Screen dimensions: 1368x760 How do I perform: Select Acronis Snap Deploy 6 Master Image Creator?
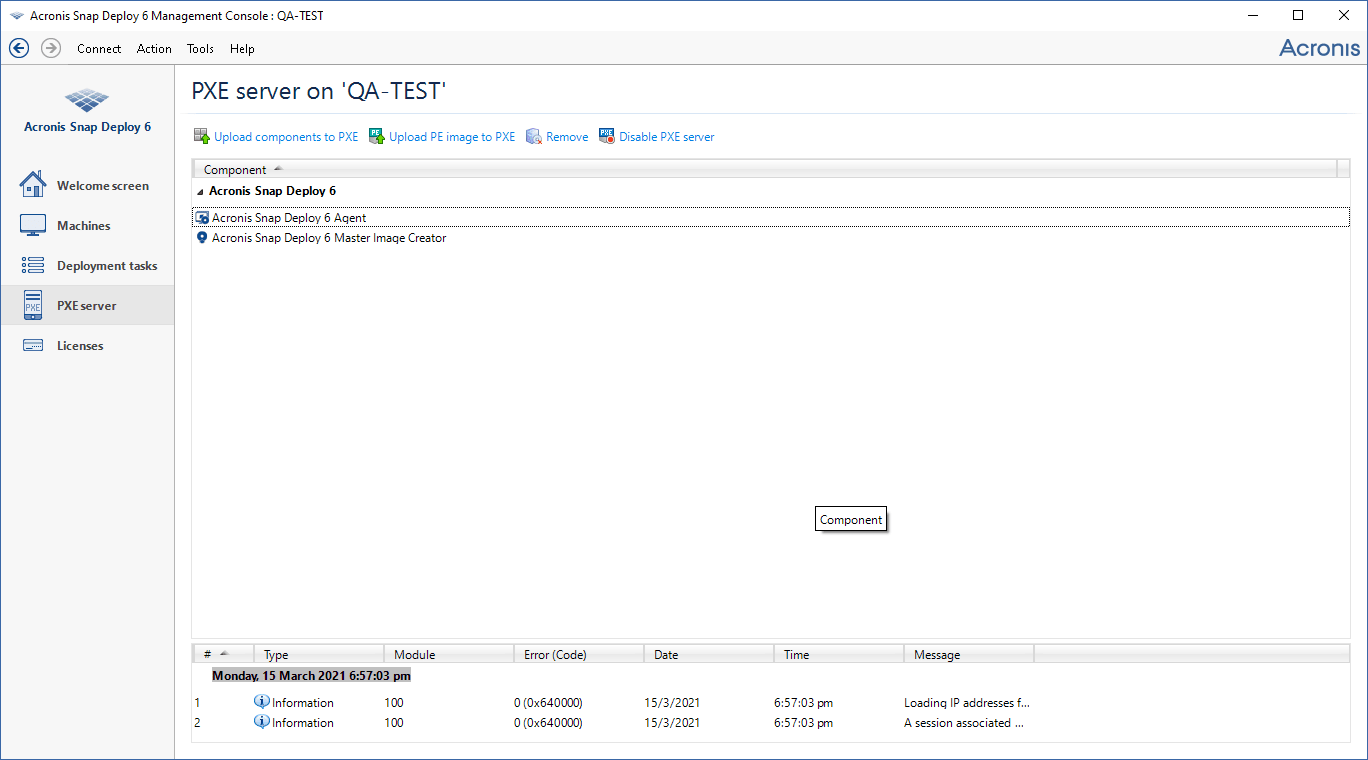[329, 237]
